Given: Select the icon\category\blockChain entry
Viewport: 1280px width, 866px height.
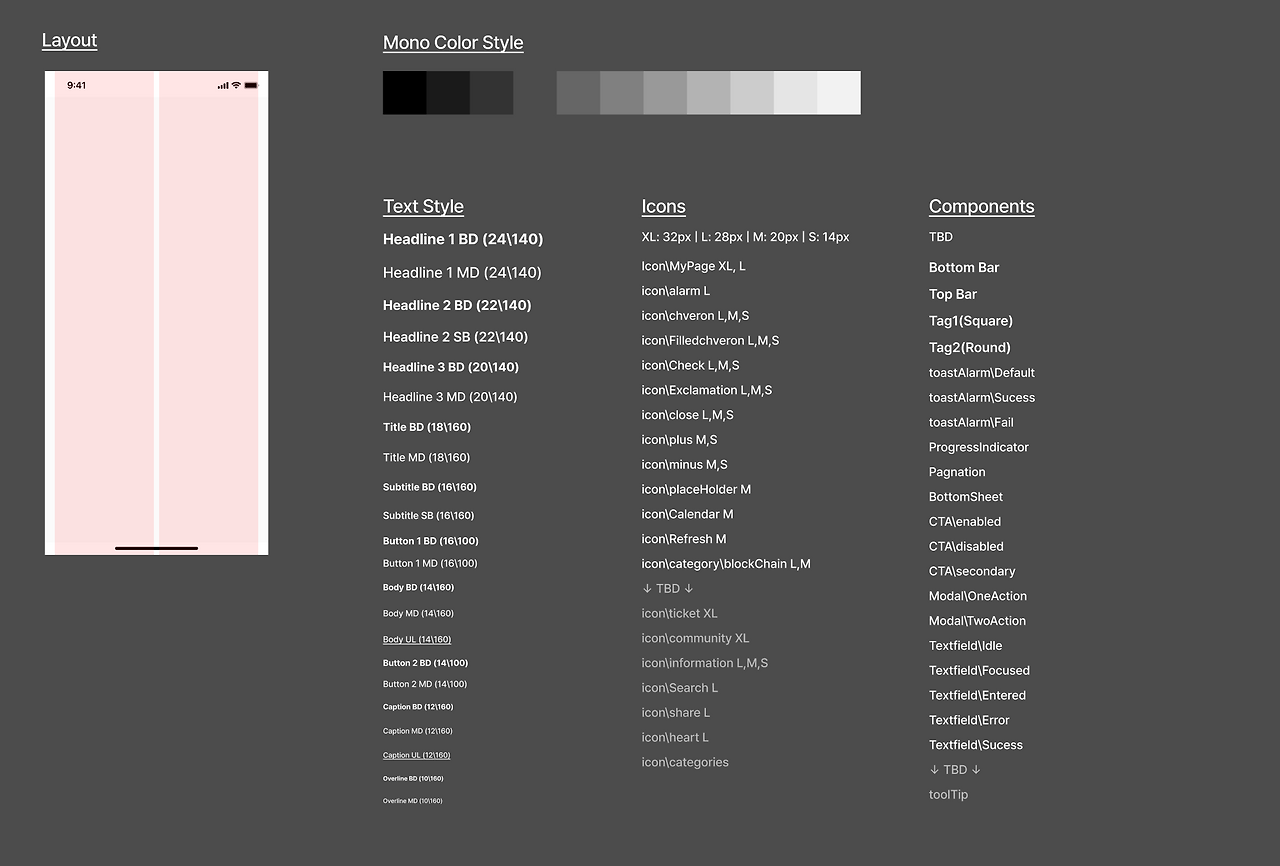Looking at the screenshot, I should point(725,563).
